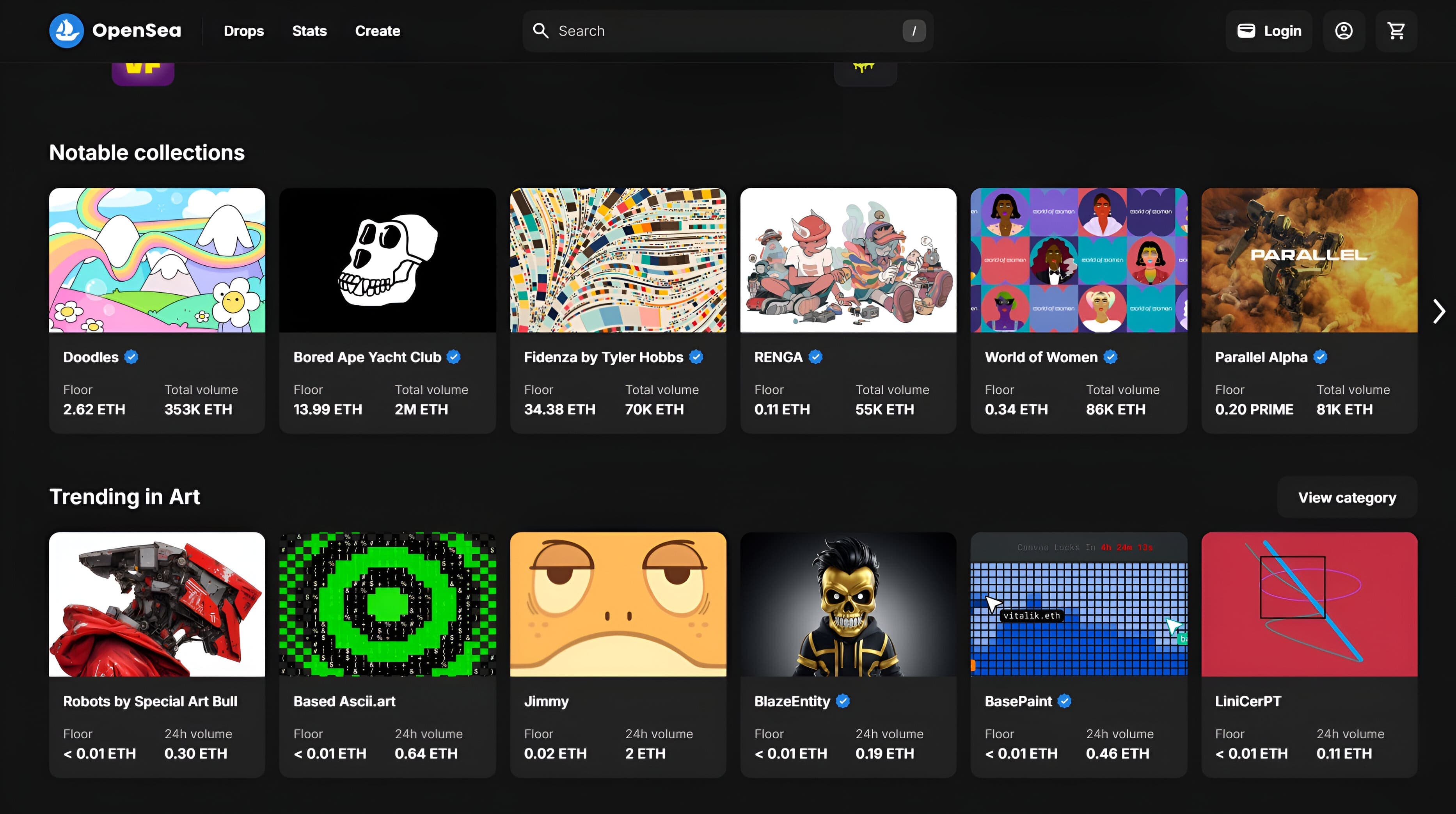Click World of Women volume 86K ETH
This screenshot has width=1456, height=814.
pos(1116,409)
